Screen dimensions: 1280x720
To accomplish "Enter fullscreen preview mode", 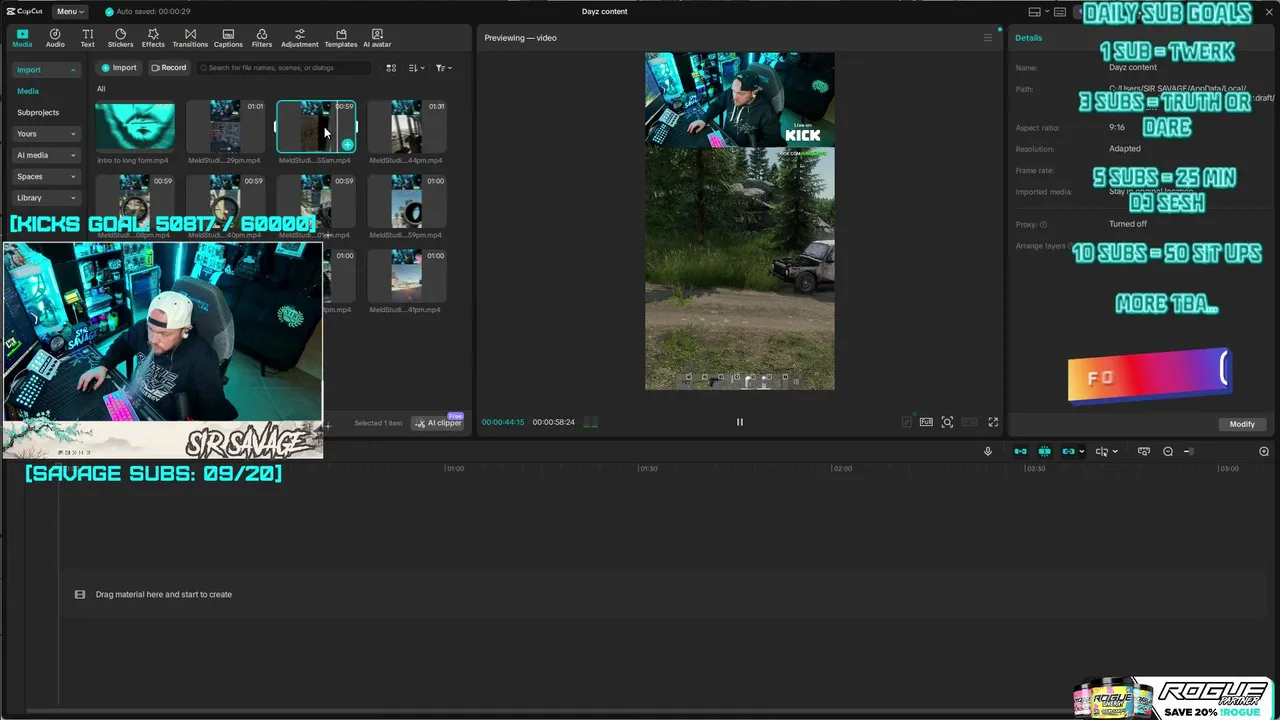I will point(993,422).
